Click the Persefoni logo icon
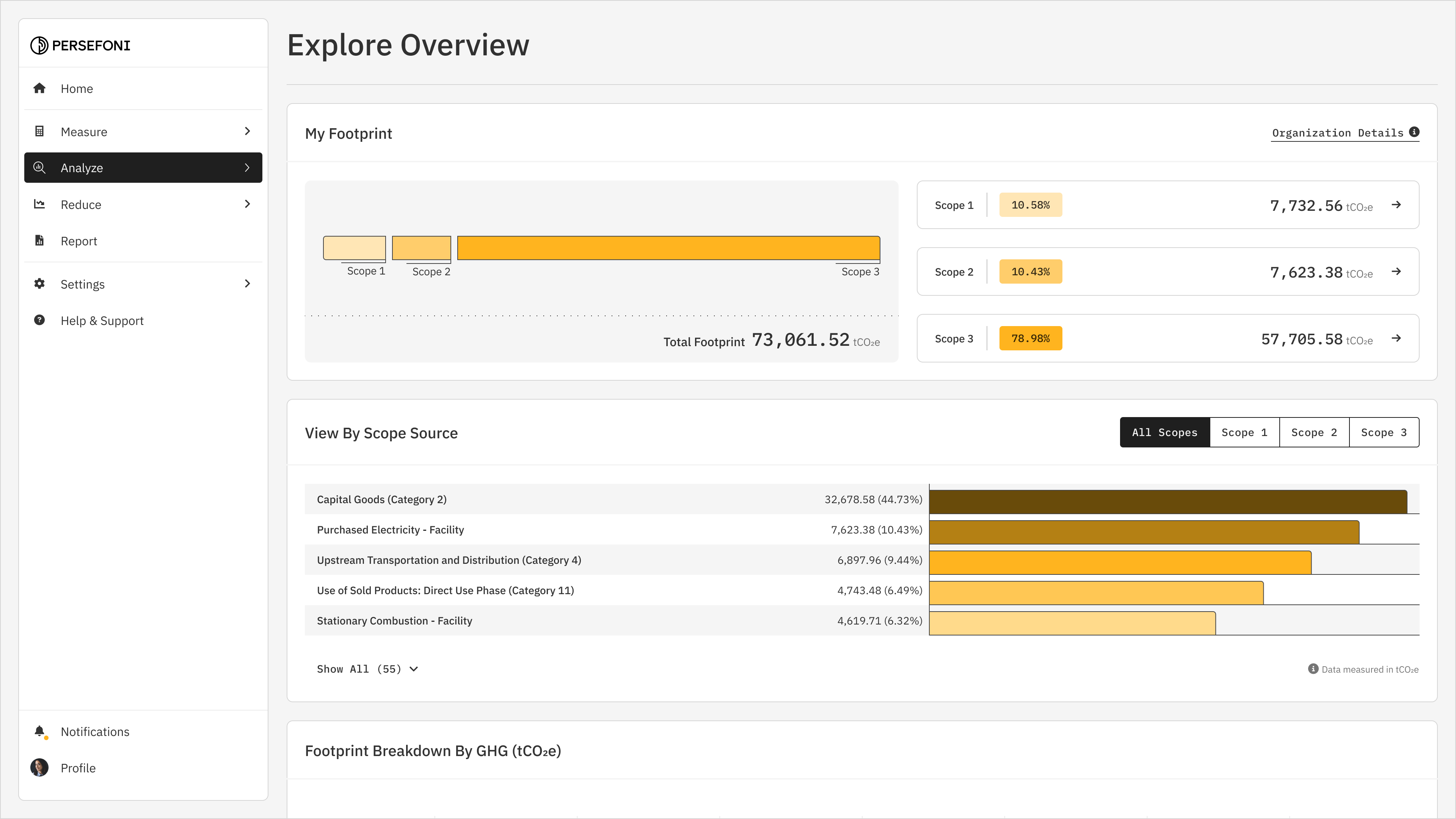 coord(39,45)
